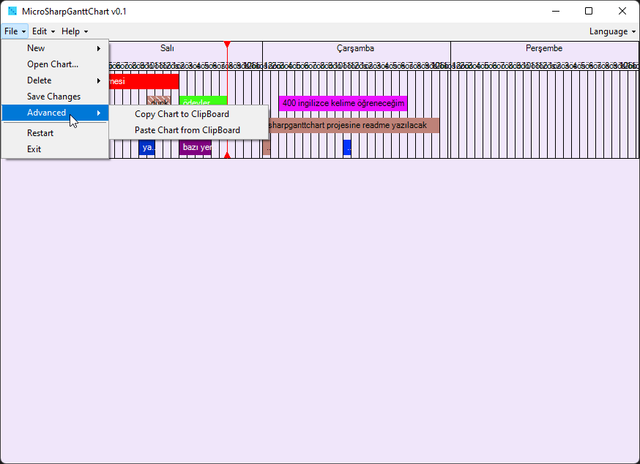640x464 pixels.
Task: Choose Open Chart... from File menu
Action: pos(52,64)
